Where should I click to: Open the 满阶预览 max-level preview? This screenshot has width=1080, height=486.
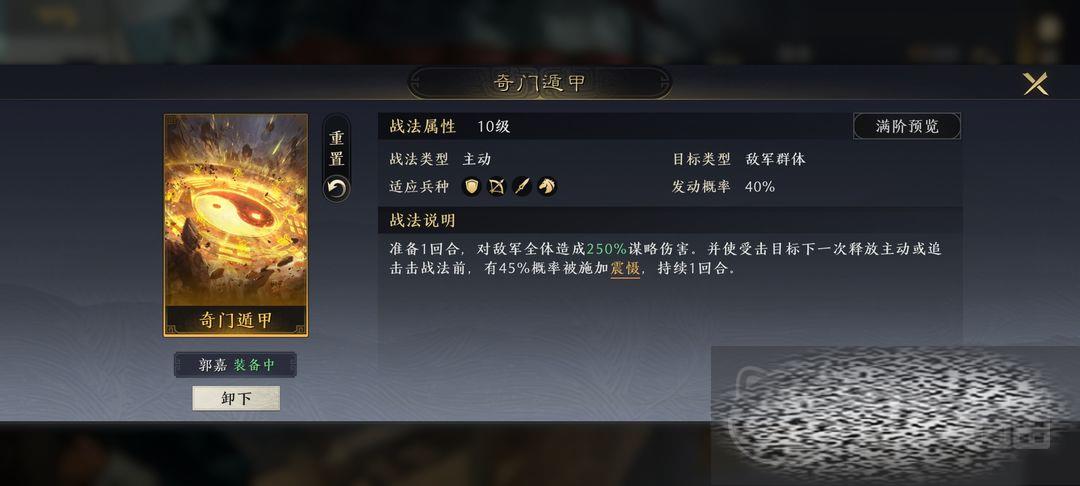tap(907, 126)
